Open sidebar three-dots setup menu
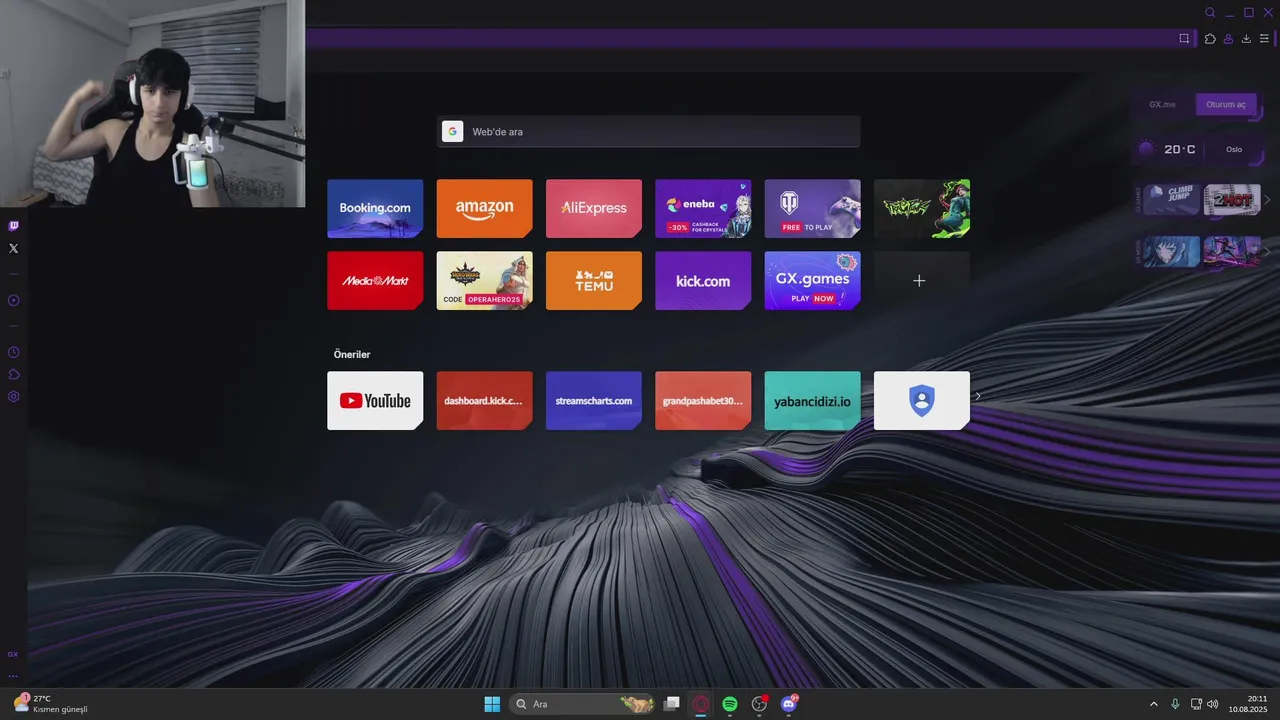1280x720 pixels. [13, 676]
